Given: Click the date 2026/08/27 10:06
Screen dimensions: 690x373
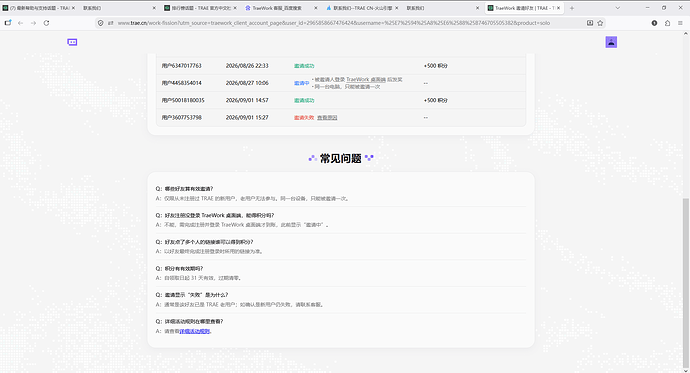Looking at the screenshot, I should pos(247,83).
